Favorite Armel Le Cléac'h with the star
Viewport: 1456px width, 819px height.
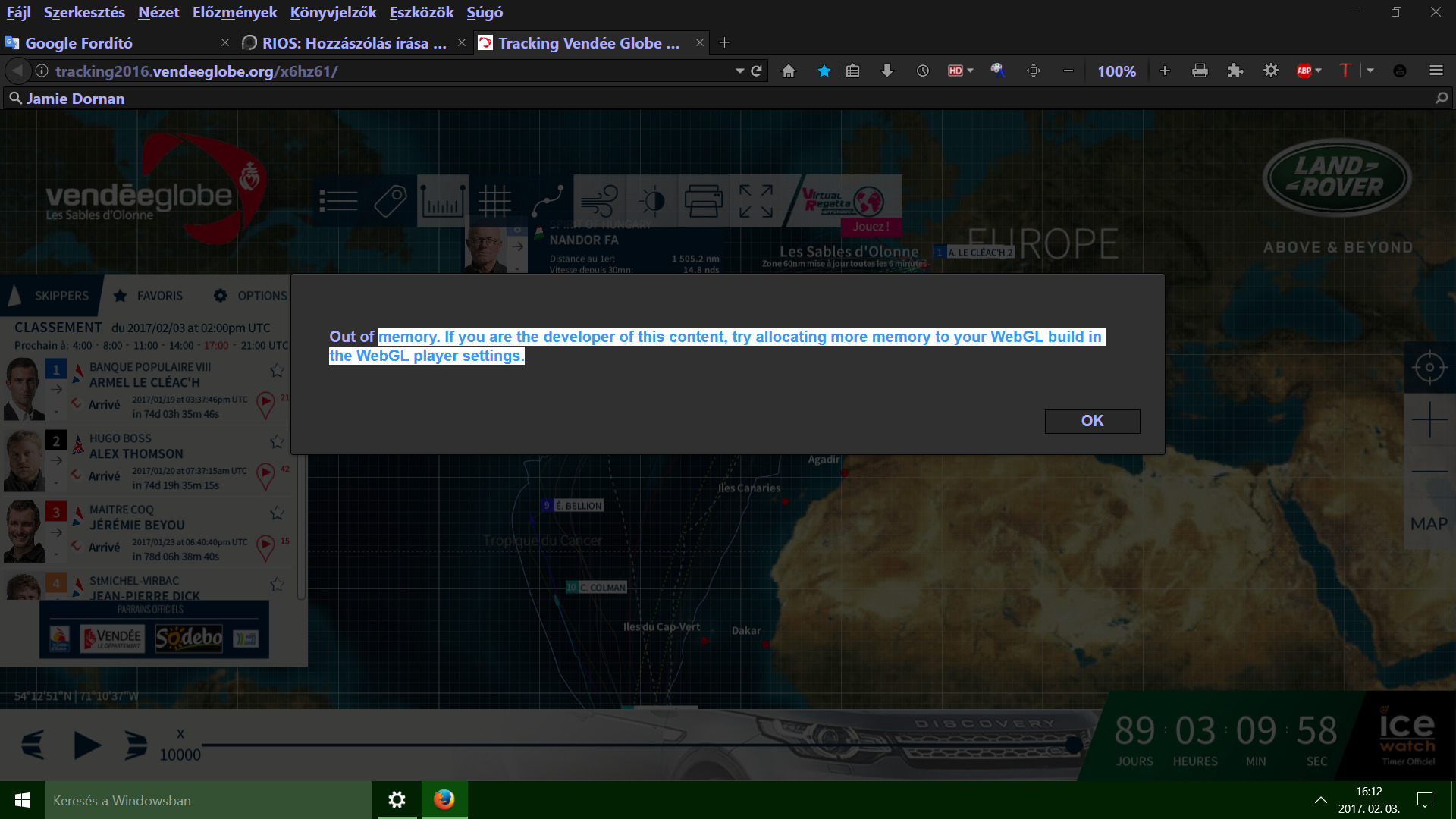(277, 370)
